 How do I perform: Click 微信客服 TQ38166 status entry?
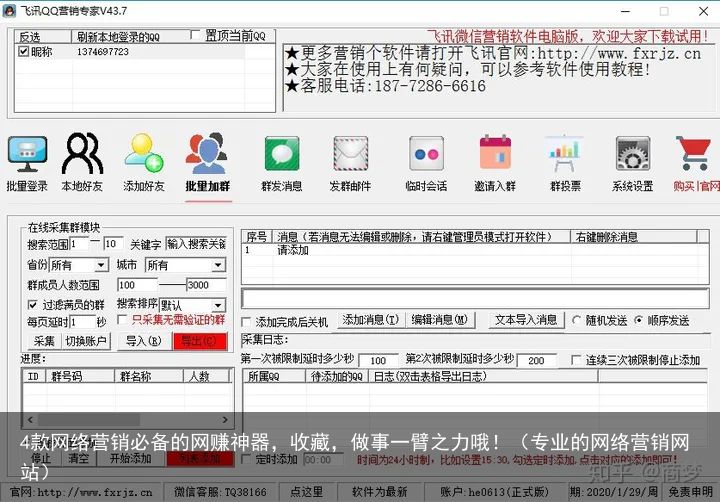[x=220, y=492]
